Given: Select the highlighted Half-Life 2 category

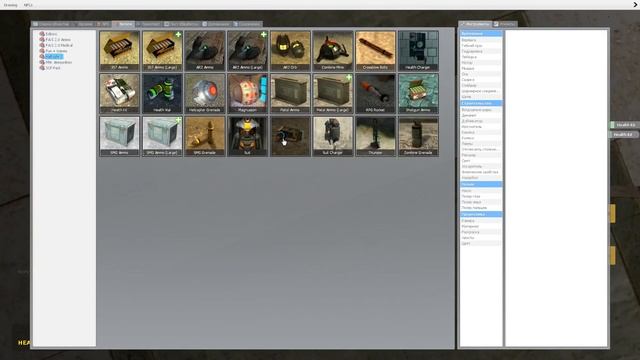Looking at the screenshot, I should tap(54, 57).
